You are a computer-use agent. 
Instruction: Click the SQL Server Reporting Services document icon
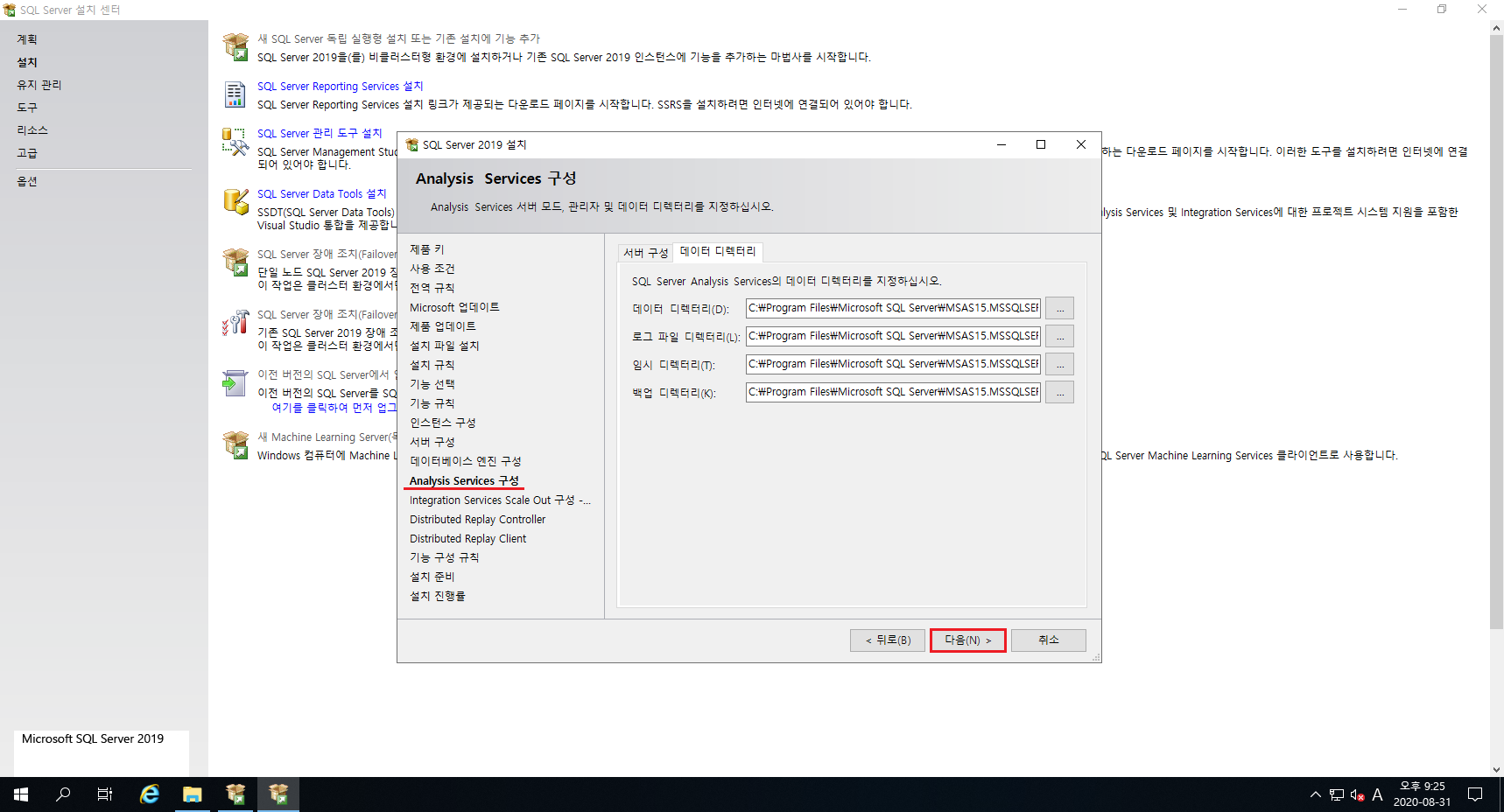(235, 94)
